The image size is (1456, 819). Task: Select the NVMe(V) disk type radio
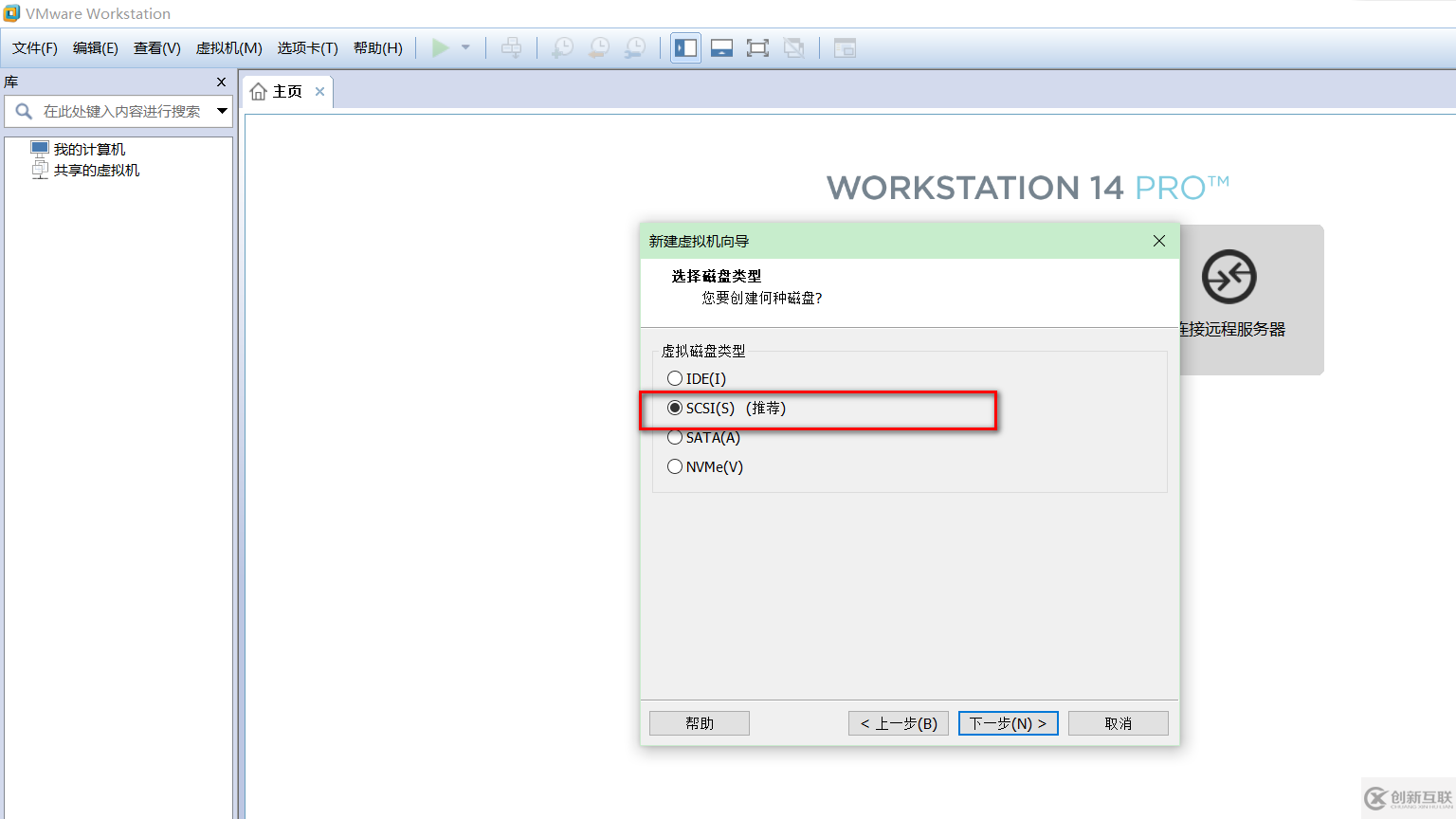(675, 466)
